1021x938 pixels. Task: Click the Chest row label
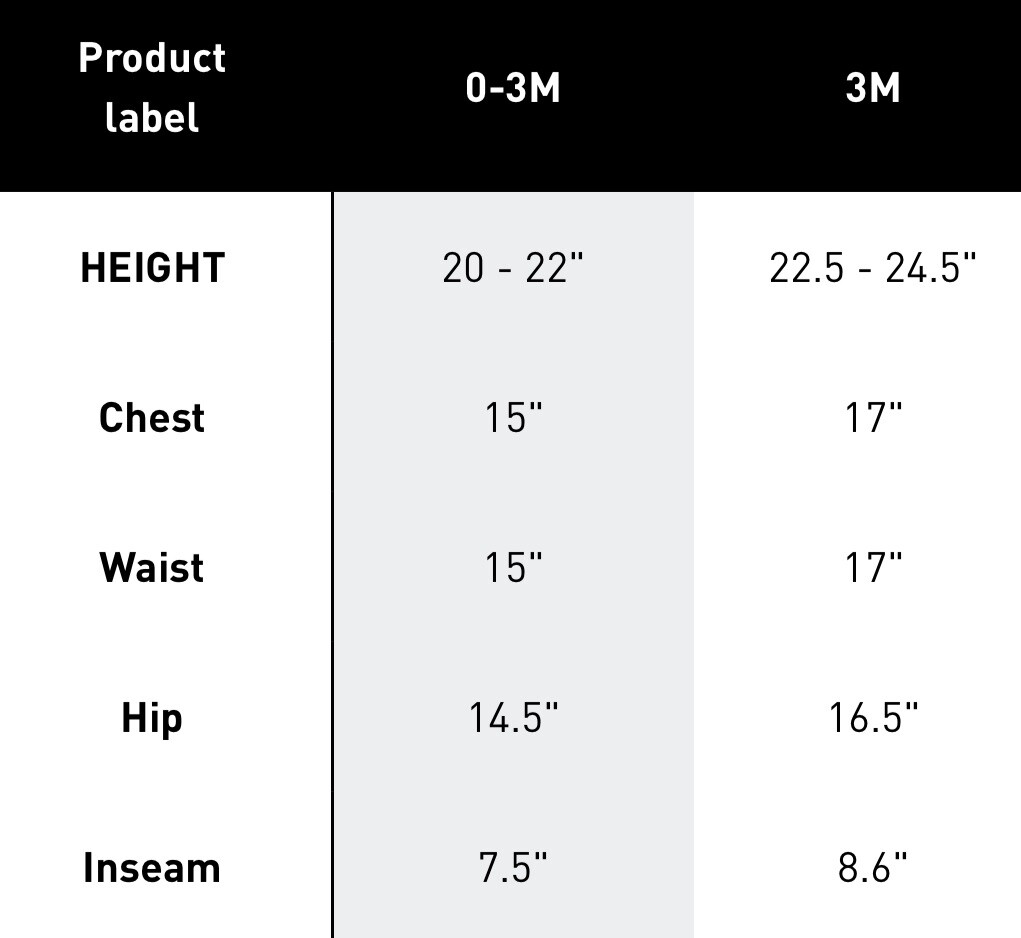click(x=152, y=418)
